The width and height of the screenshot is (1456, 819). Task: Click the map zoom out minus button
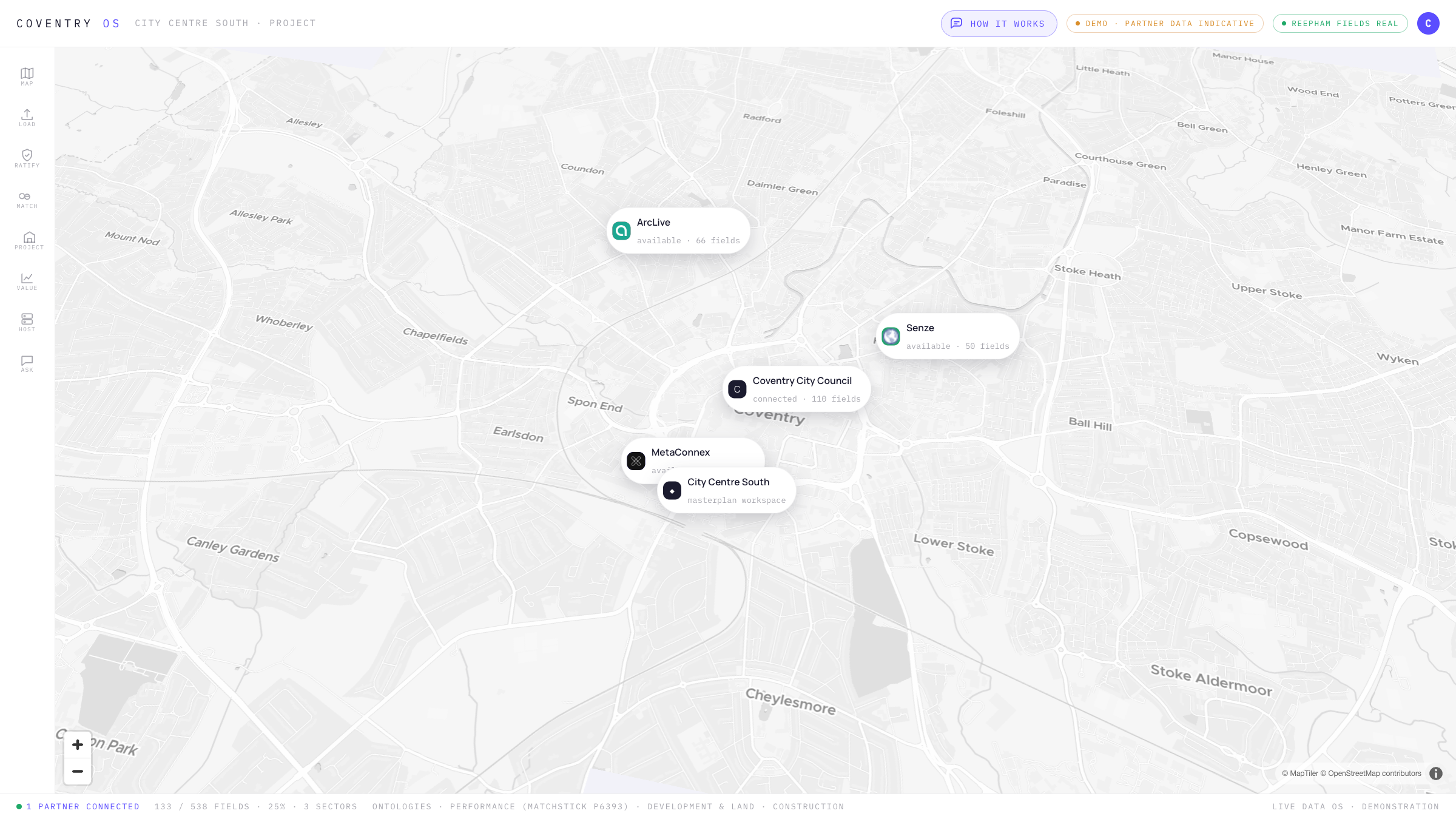point(78,772)
